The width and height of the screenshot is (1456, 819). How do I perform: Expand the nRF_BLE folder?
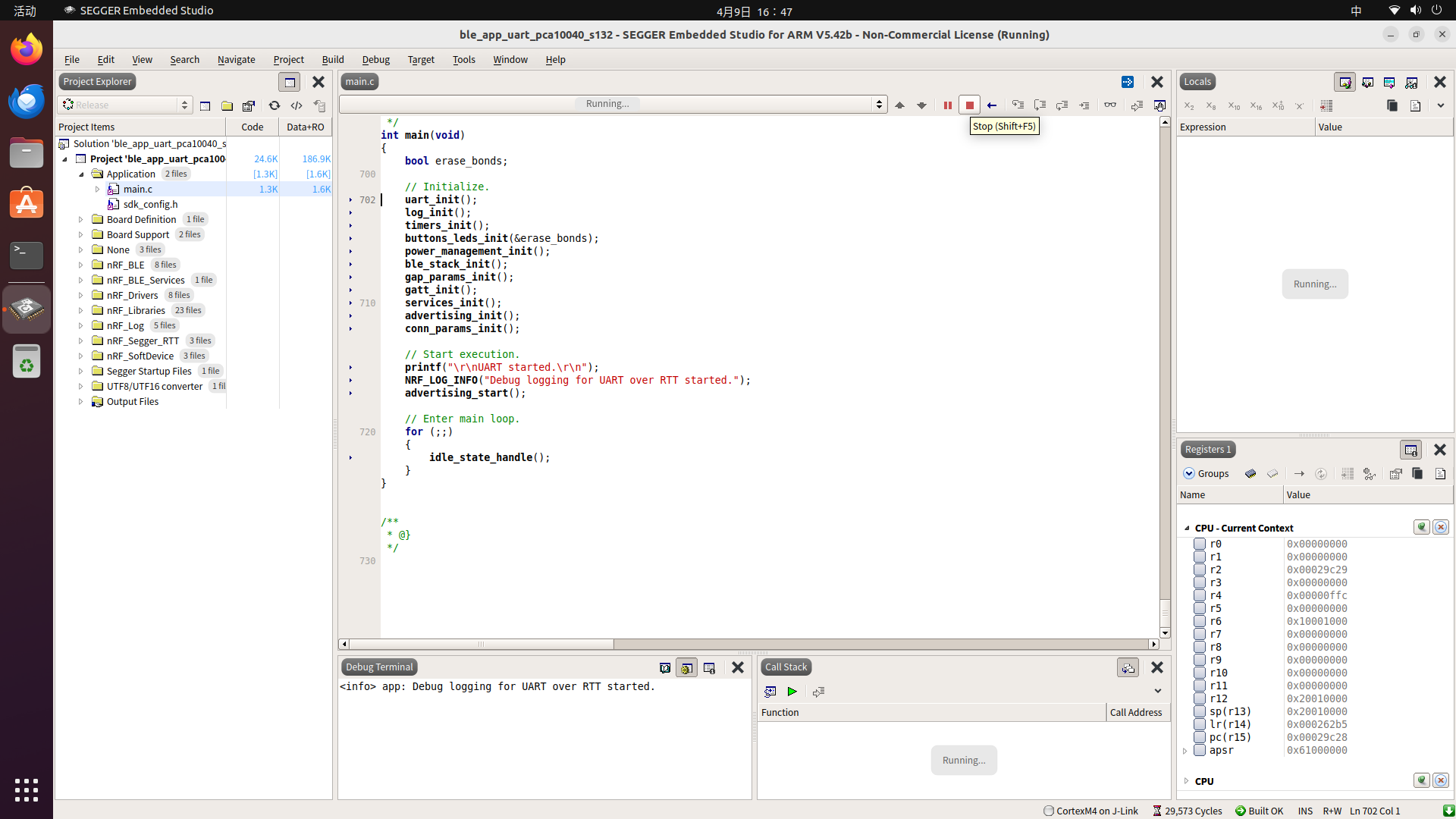[x=81, y=265]
